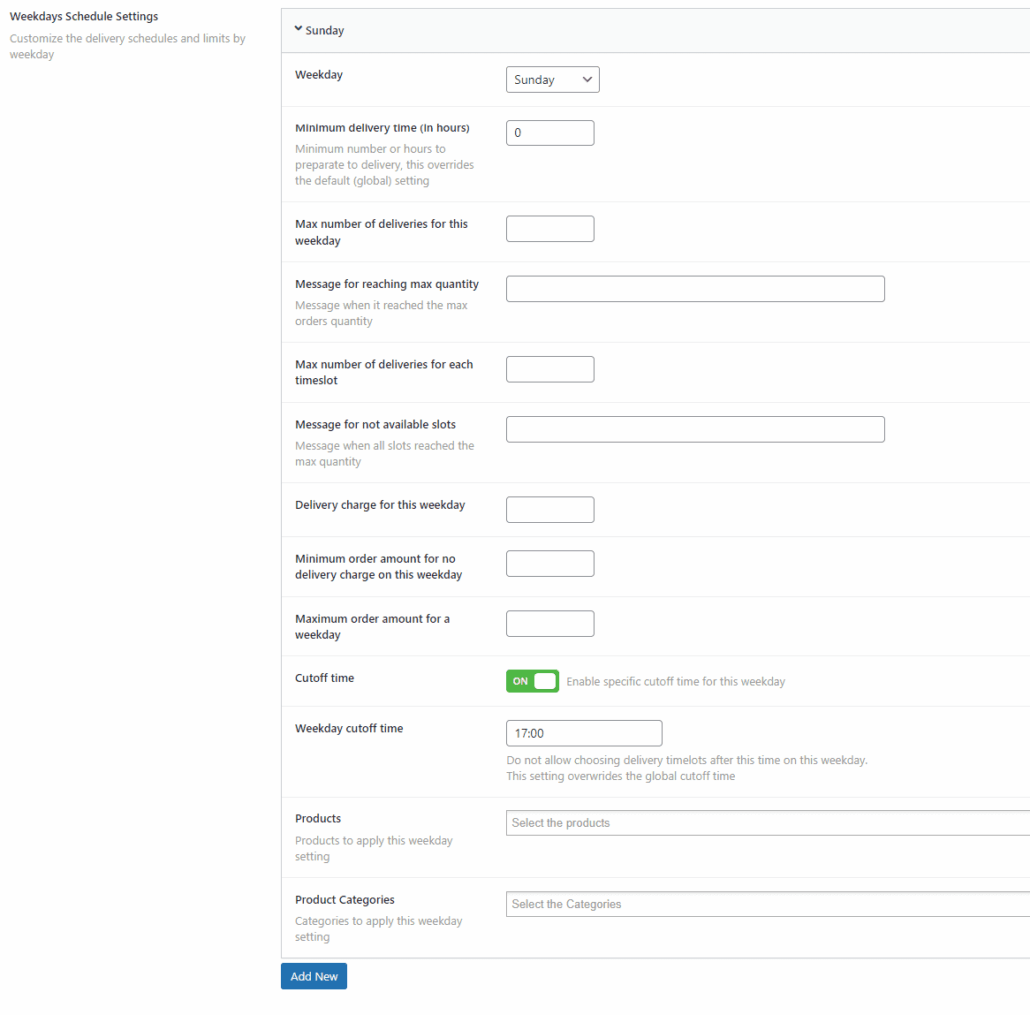Screen dimensions: 1030x1015
Task: Click the Weekday cutoff time label
Action: (349, 728)
